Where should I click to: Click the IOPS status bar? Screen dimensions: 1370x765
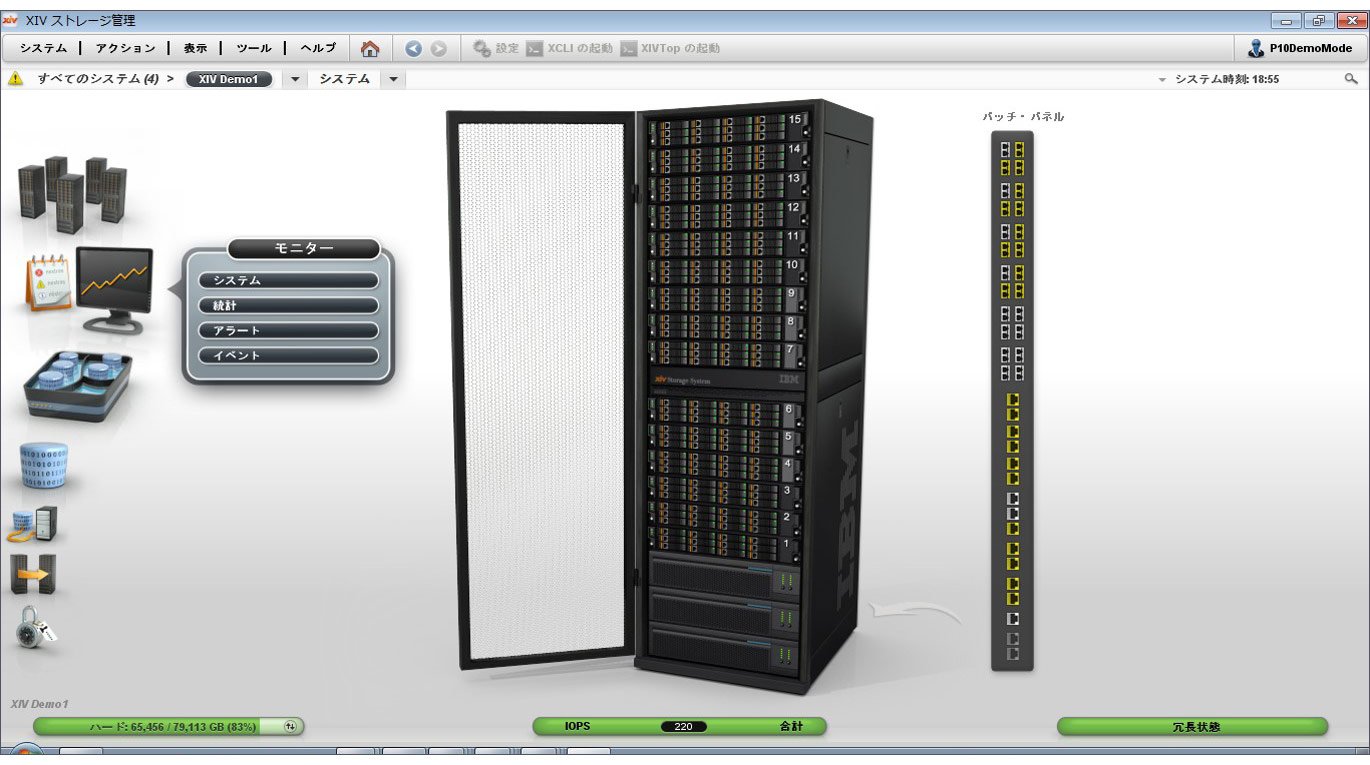pyautogui.click(x=680, y=726)
